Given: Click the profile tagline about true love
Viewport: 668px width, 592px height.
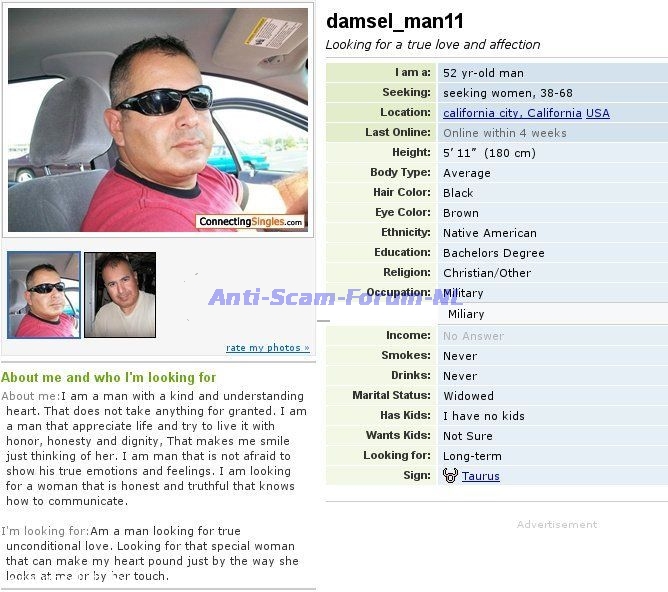Looking at the screenshot, I should [433, 44].
